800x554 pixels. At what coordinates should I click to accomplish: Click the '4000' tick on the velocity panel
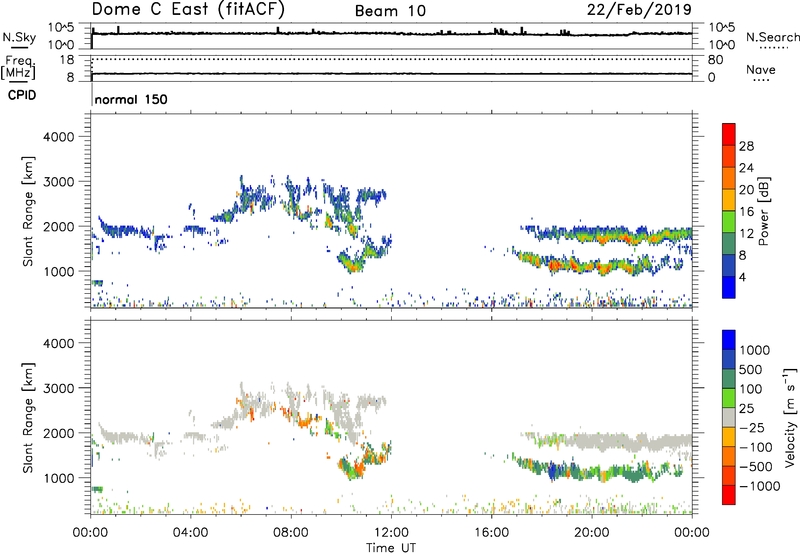point(58,343)
